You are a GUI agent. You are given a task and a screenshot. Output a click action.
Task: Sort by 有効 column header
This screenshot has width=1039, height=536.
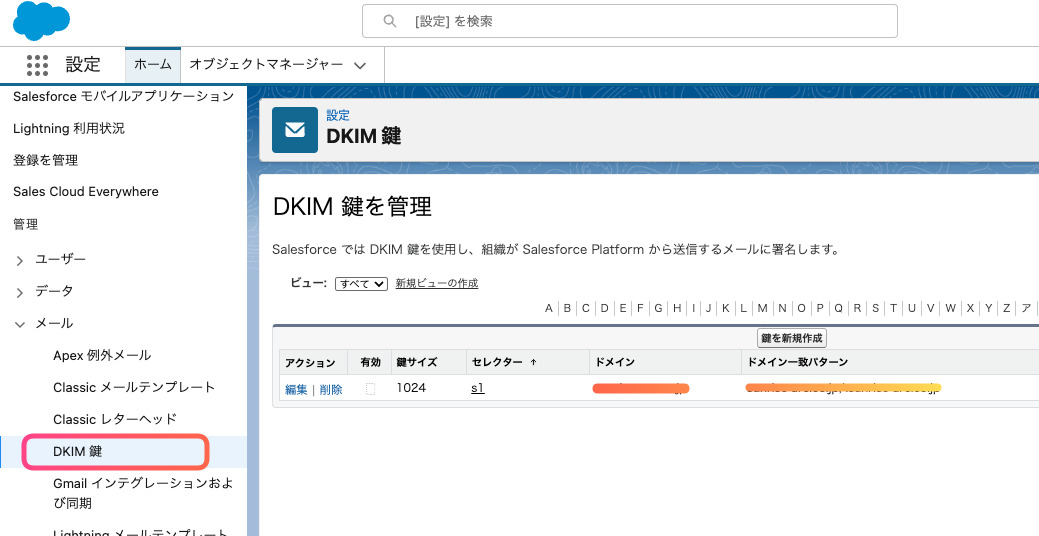point(370,362)
